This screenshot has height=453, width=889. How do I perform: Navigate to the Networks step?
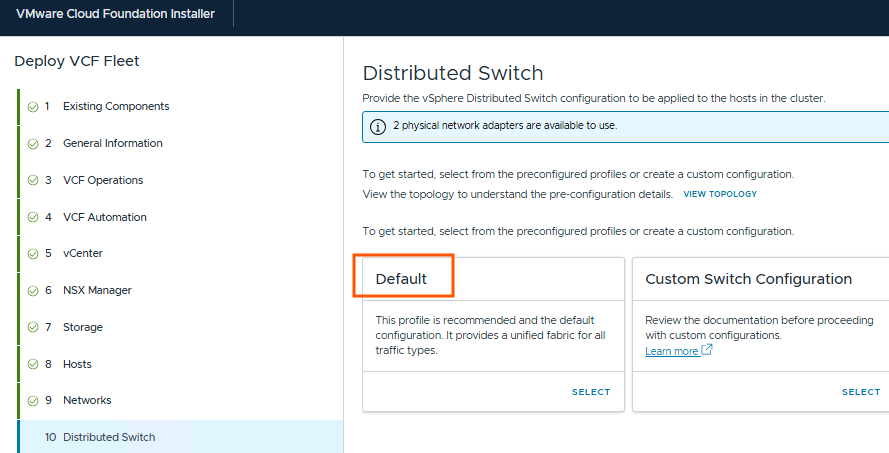tap(87, 400)
